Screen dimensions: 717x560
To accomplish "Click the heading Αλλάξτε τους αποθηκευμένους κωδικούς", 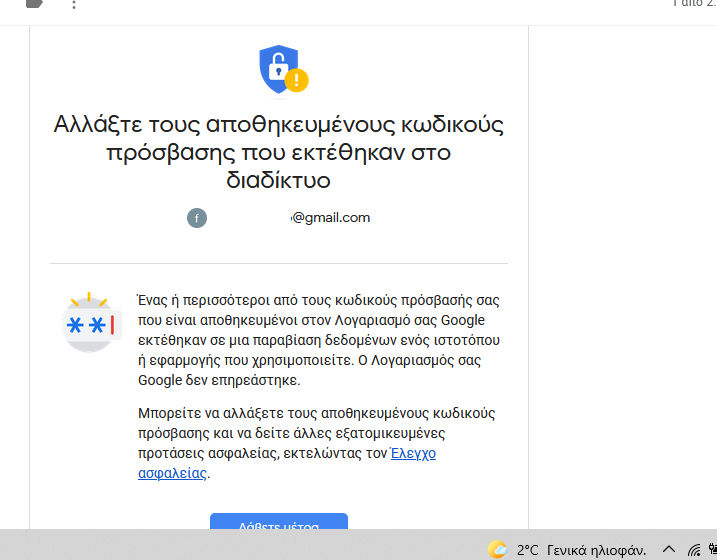I will tap(278, 152).
